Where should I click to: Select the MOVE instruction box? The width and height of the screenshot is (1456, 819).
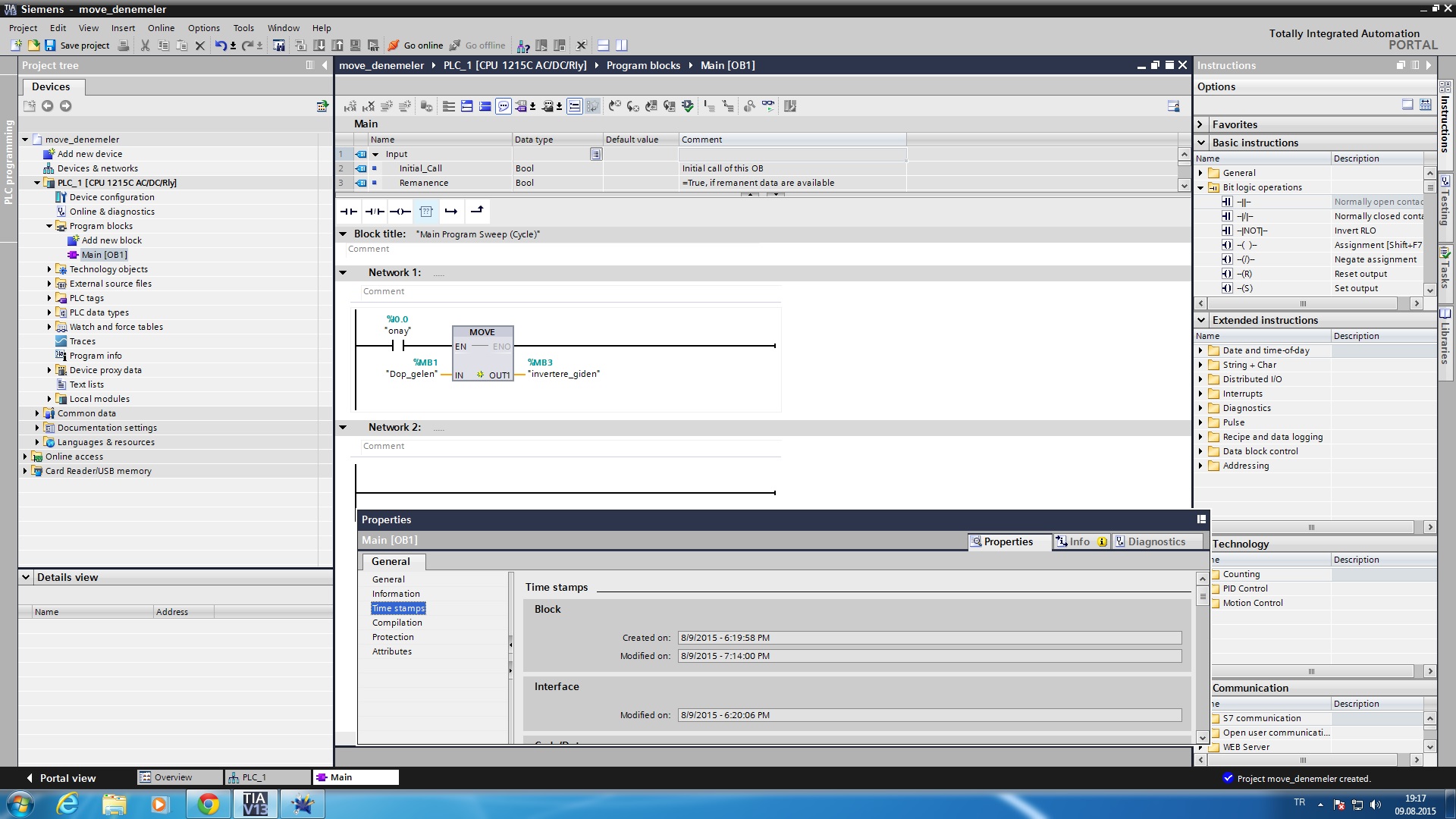coord(483,353)
